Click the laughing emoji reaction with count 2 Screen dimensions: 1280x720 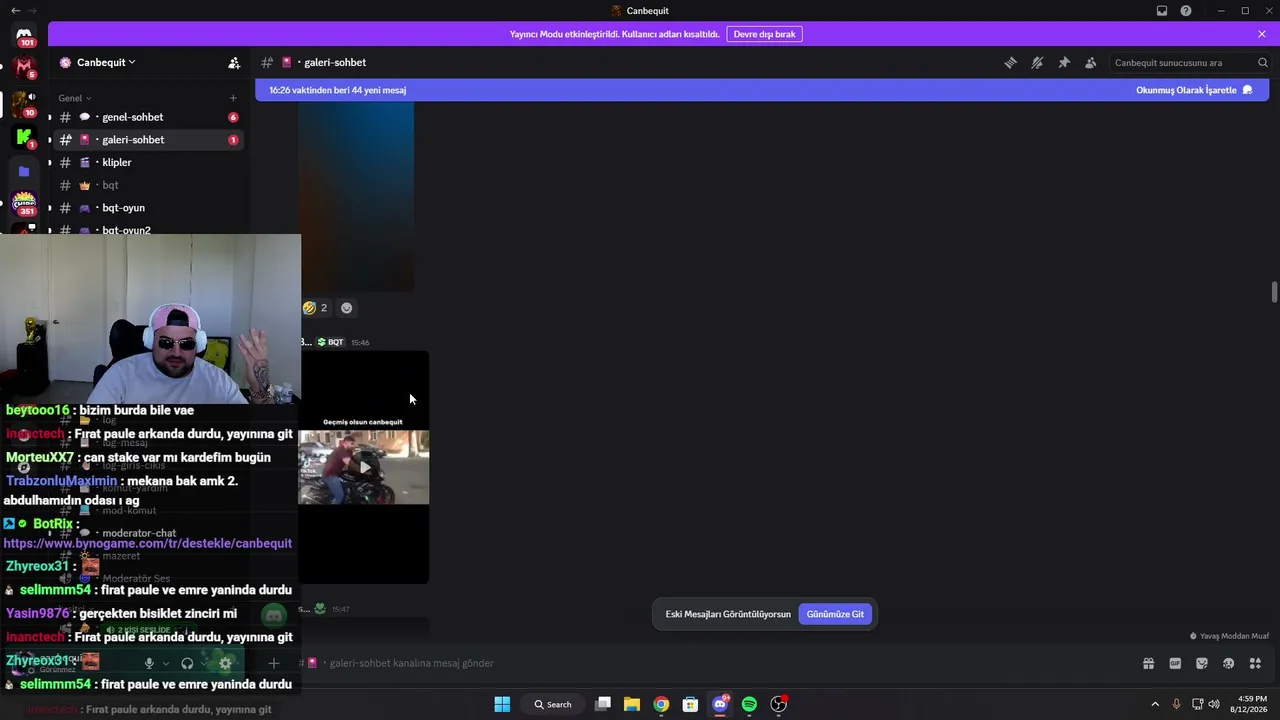point(315,308)
